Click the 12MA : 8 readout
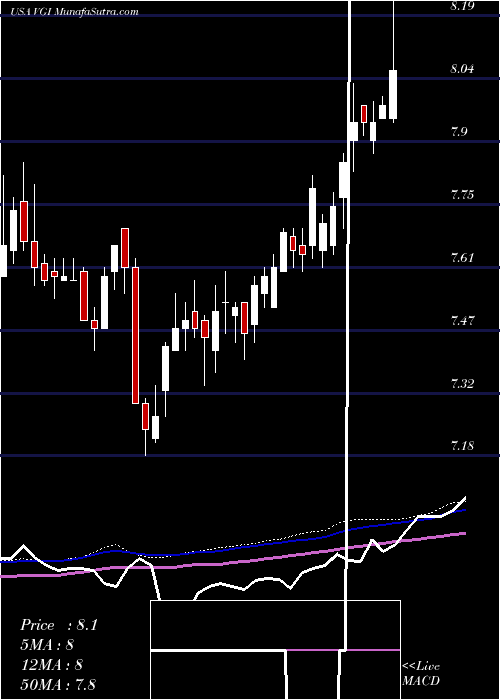This screenshot has width=500, height=700. 51,665
